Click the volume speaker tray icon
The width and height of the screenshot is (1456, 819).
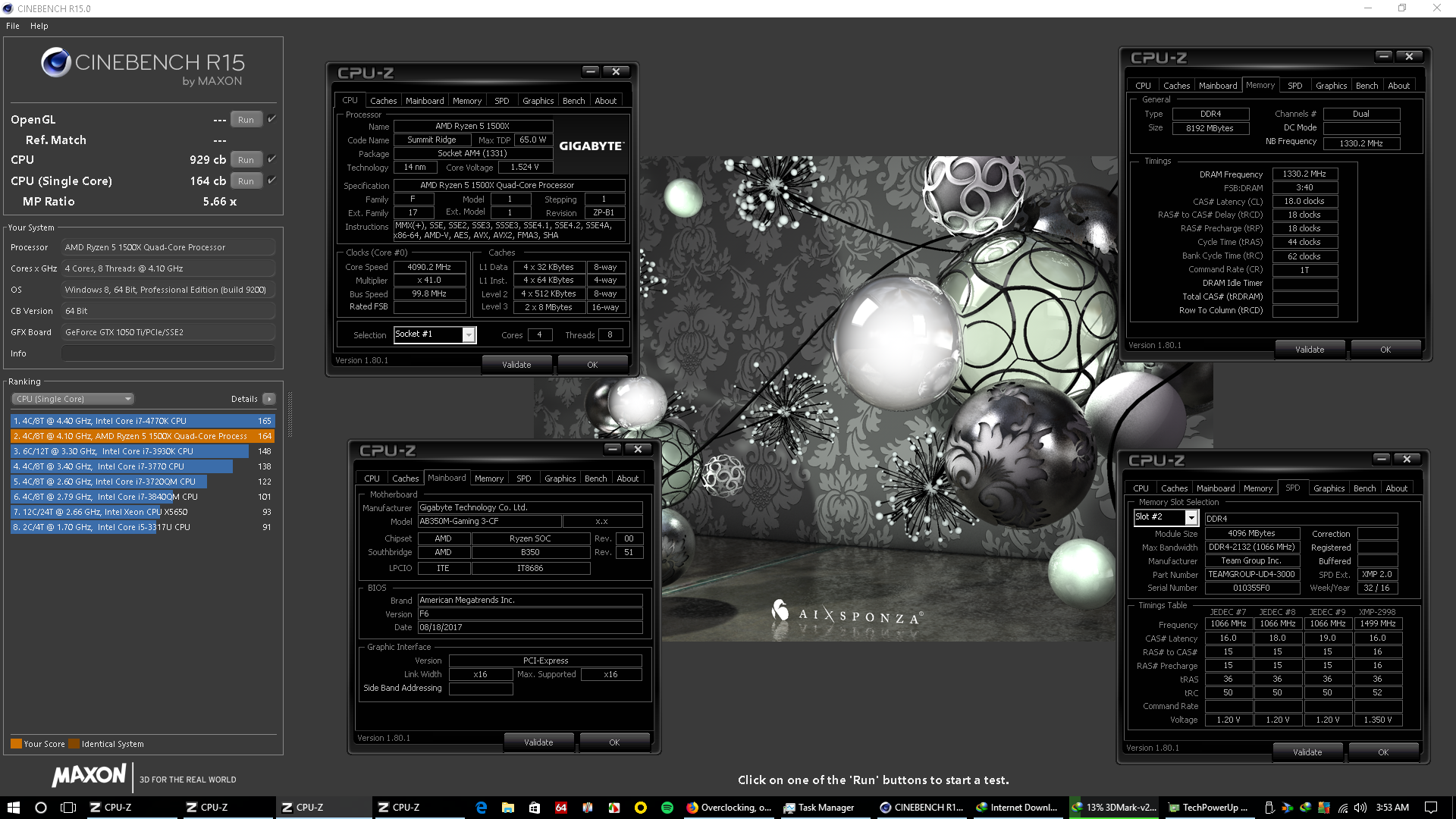(x=1360, y=808)
